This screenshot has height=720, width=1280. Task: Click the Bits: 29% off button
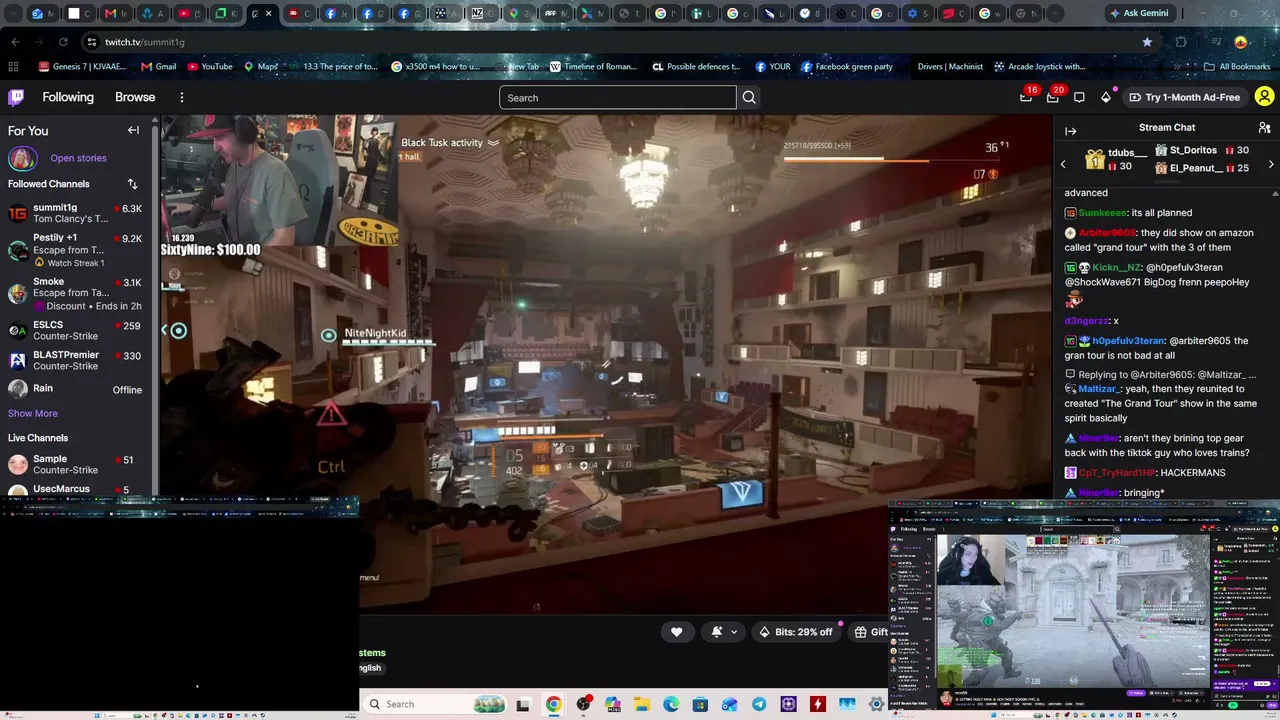click(x=795, y=632)
